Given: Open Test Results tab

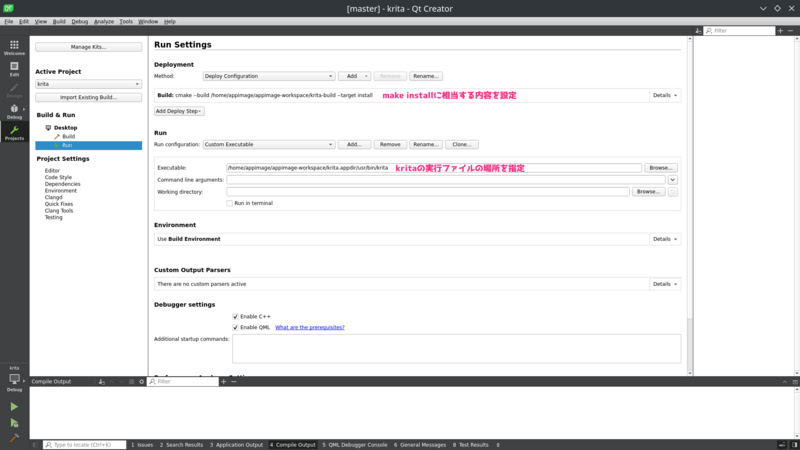Looking at the screenshot, I should [470, 445].
